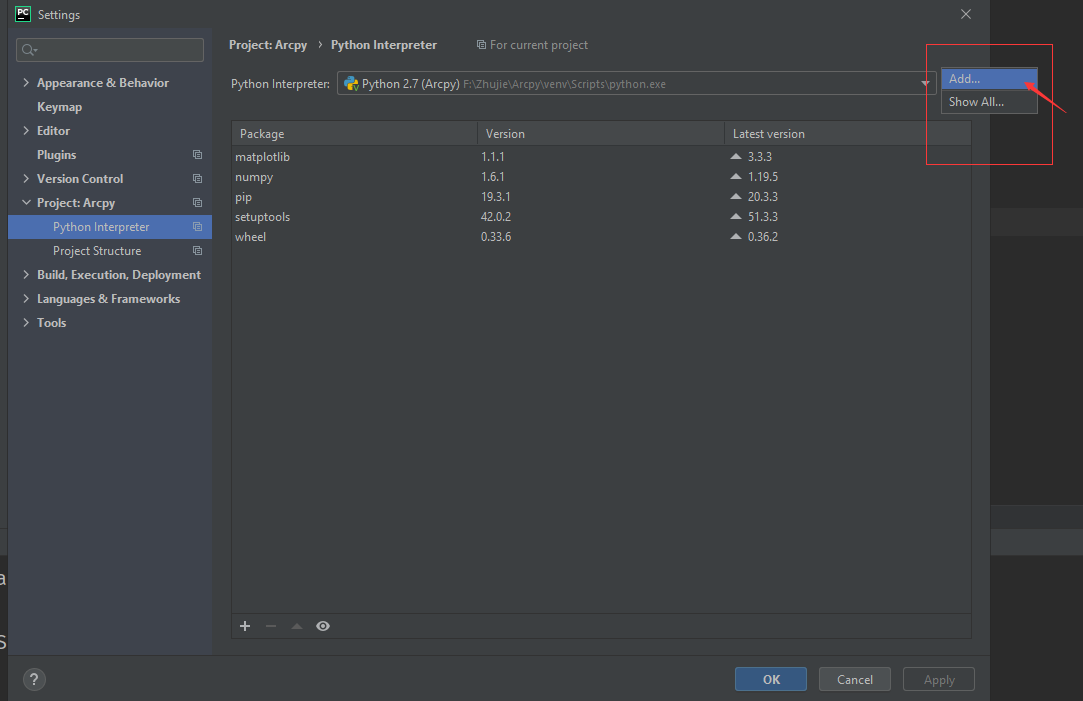Image resolution: width=1083 pixels, height=701 pixels.
Task: Collapse the Project: Arcpy section
Action: pyautogui.click(x=25, y=202)
